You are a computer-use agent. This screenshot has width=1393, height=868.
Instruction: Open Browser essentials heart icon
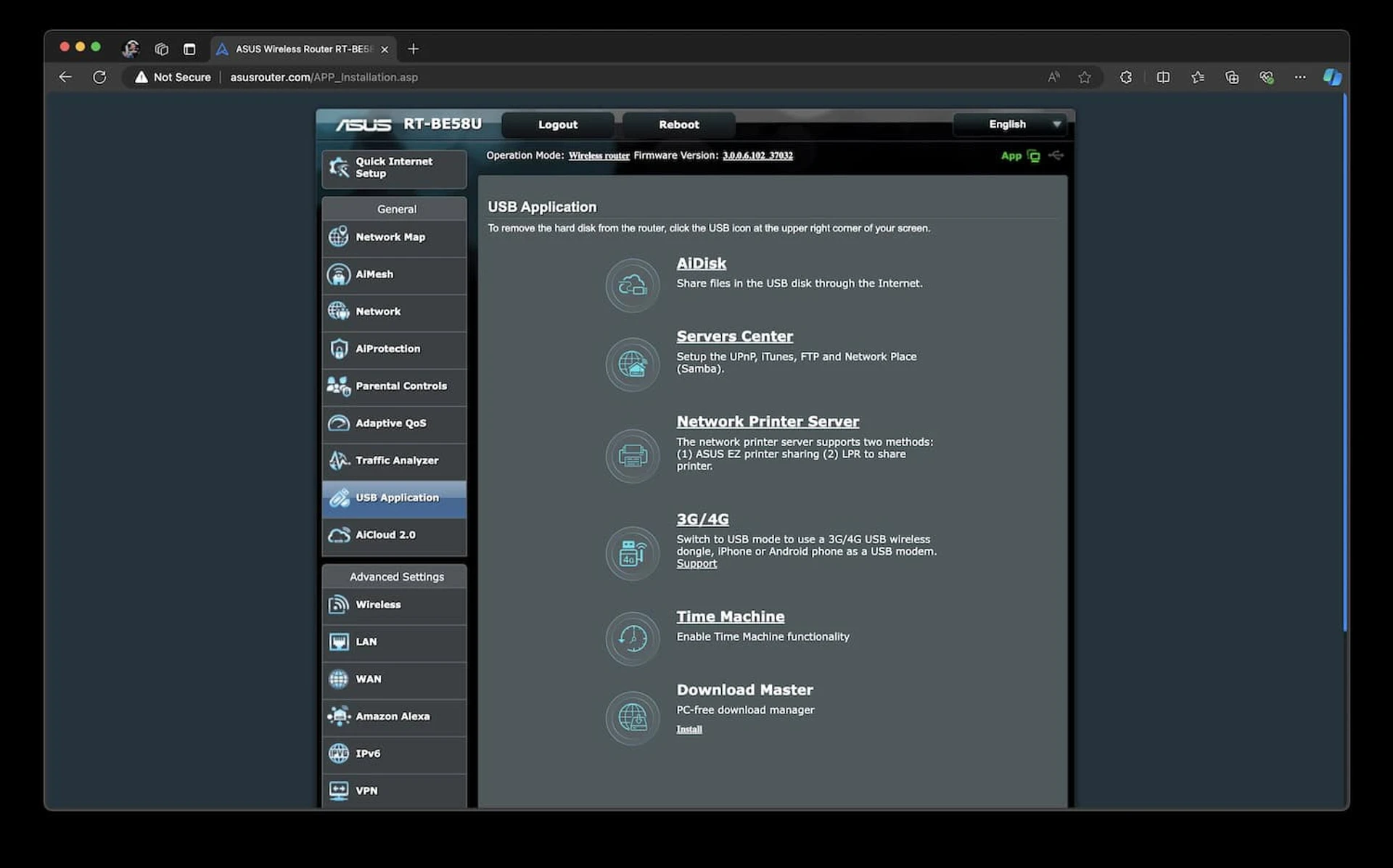pos(1266,77)
